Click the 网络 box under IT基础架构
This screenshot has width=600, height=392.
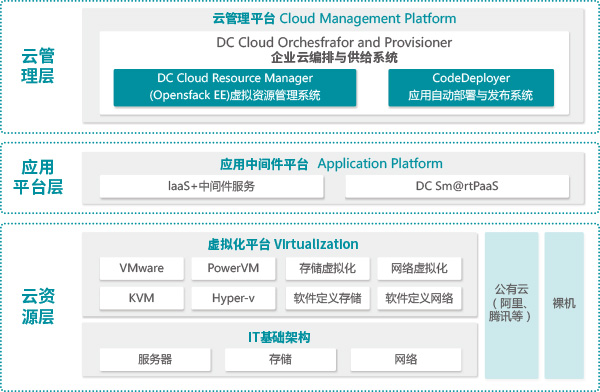tap(406, 359)
